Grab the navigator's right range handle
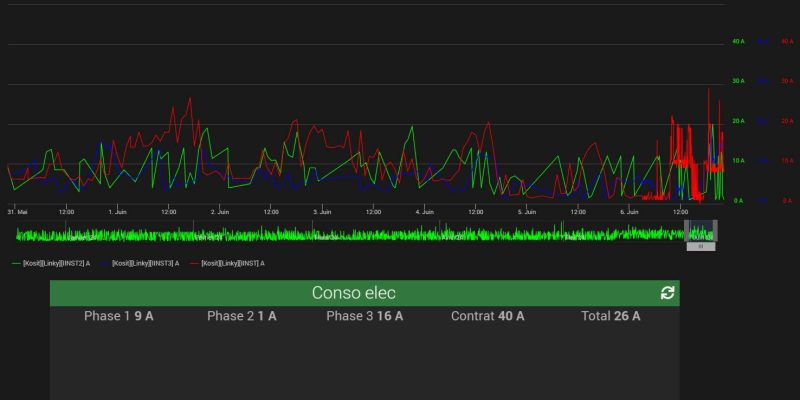Viewport: 800px width, 400px height. [x=715, y=231]
